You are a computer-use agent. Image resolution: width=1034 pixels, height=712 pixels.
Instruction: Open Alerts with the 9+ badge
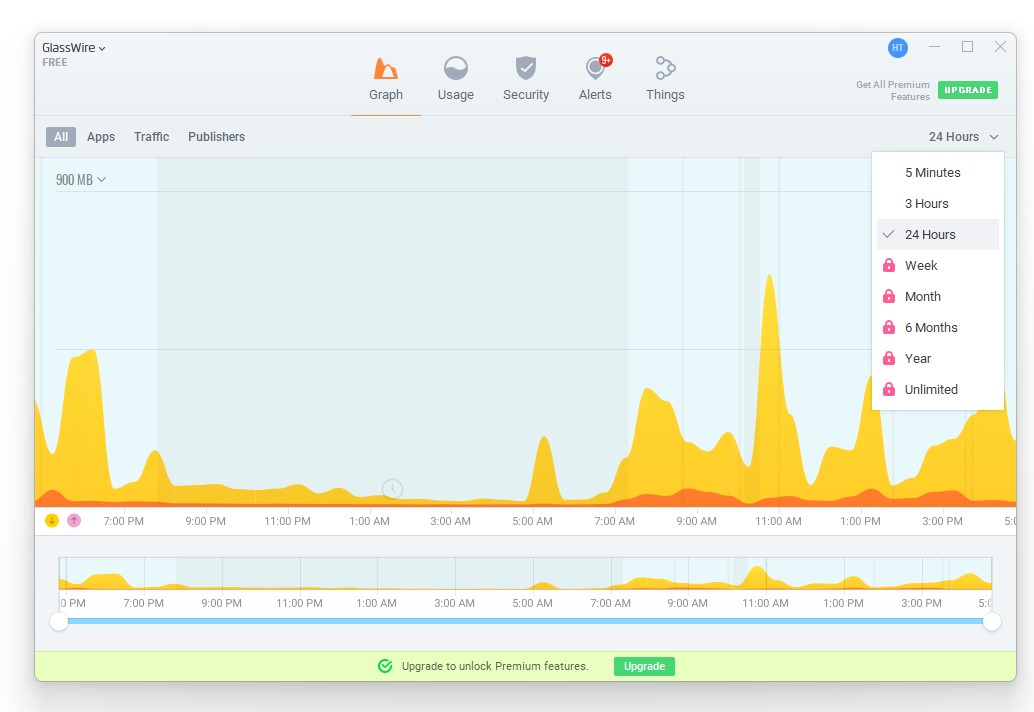point(595,68)
